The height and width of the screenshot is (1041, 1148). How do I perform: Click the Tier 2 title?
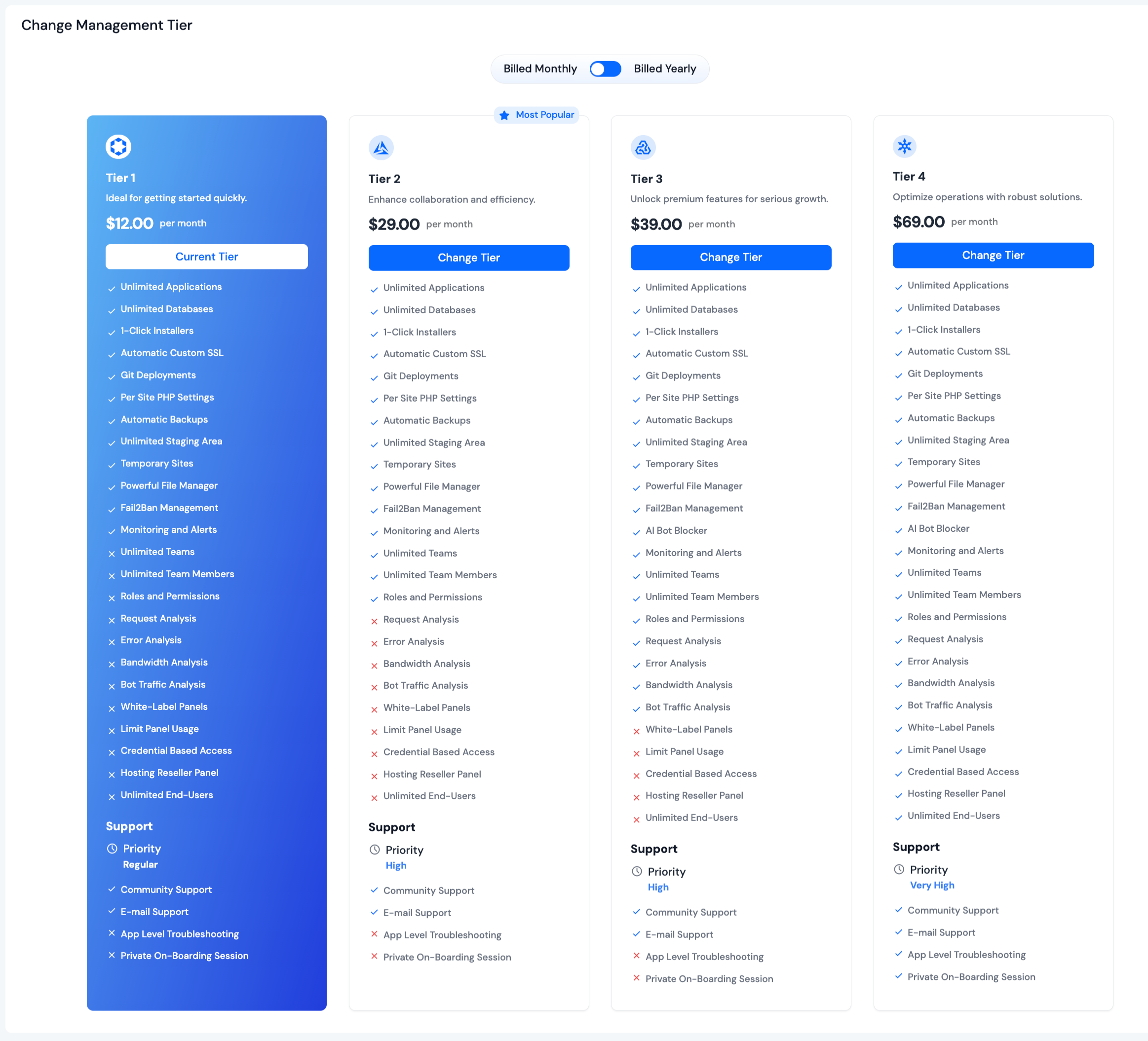[x=384, y=179]
